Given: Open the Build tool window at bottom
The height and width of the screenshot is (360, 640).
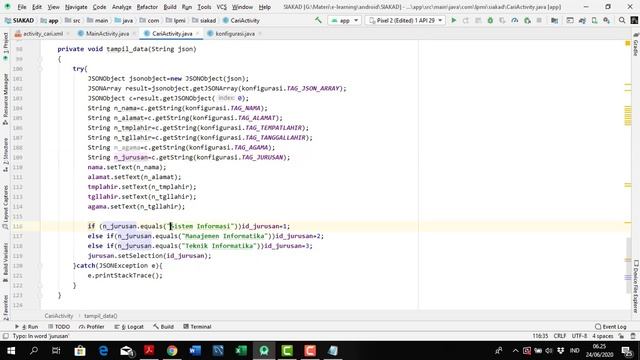Looking at the screenshot, I should click(x=163, y=327).
